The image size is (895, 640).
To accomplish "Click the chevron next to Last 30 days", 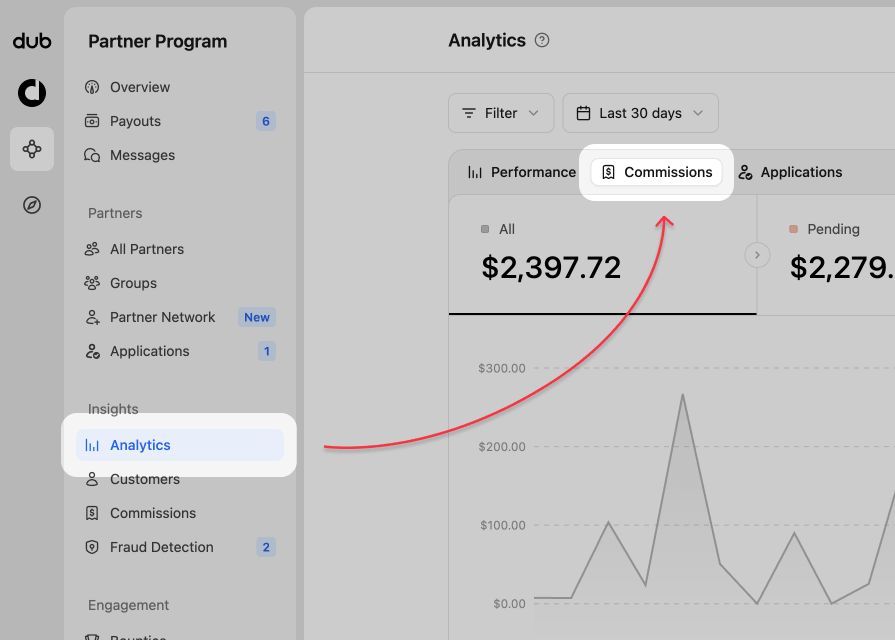I will 698,113.
